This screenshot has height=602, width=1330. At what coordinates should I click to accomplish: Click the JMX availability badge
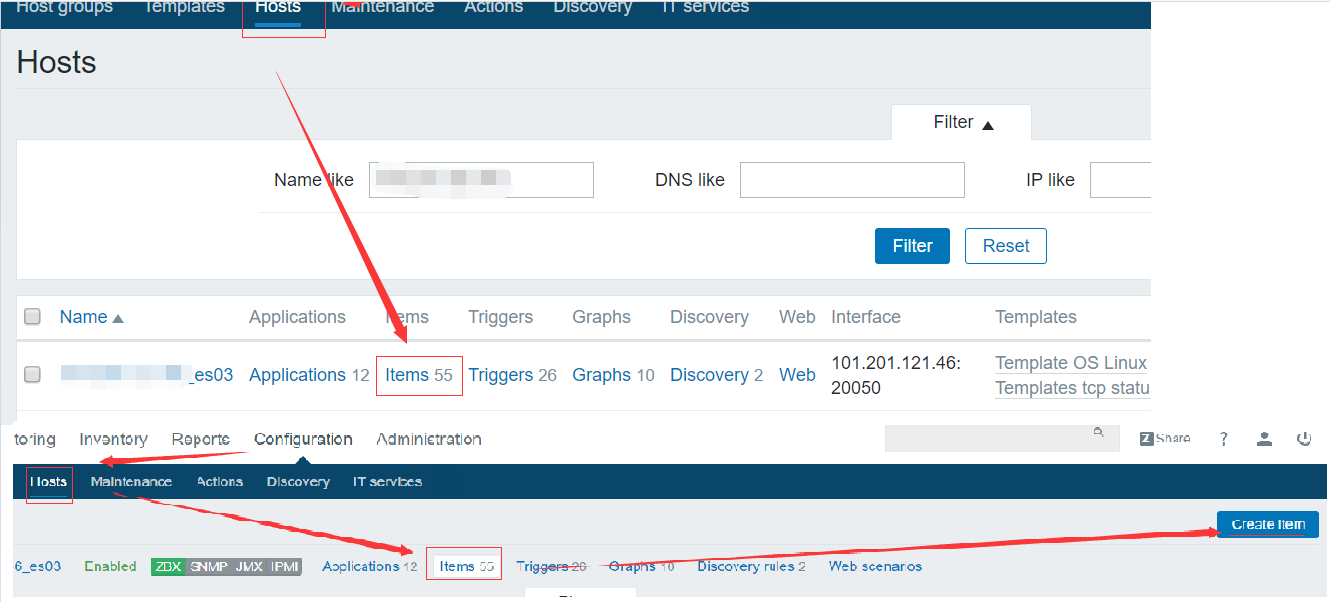click(248, 566)
